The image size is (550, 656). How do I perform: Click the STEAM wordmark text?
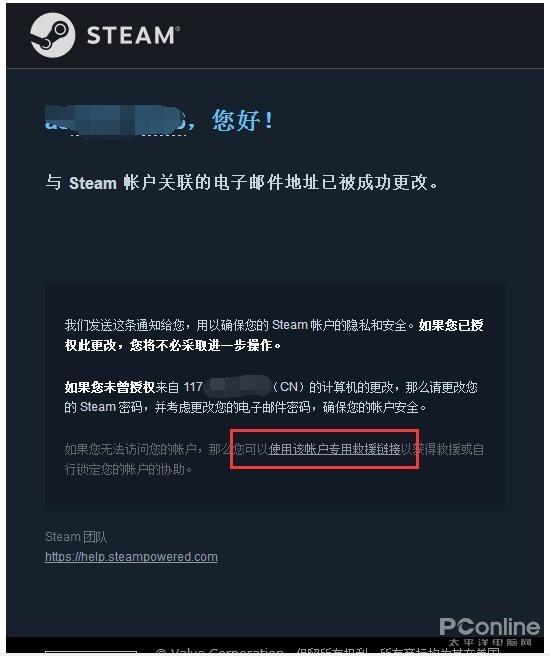coord(133,35)
